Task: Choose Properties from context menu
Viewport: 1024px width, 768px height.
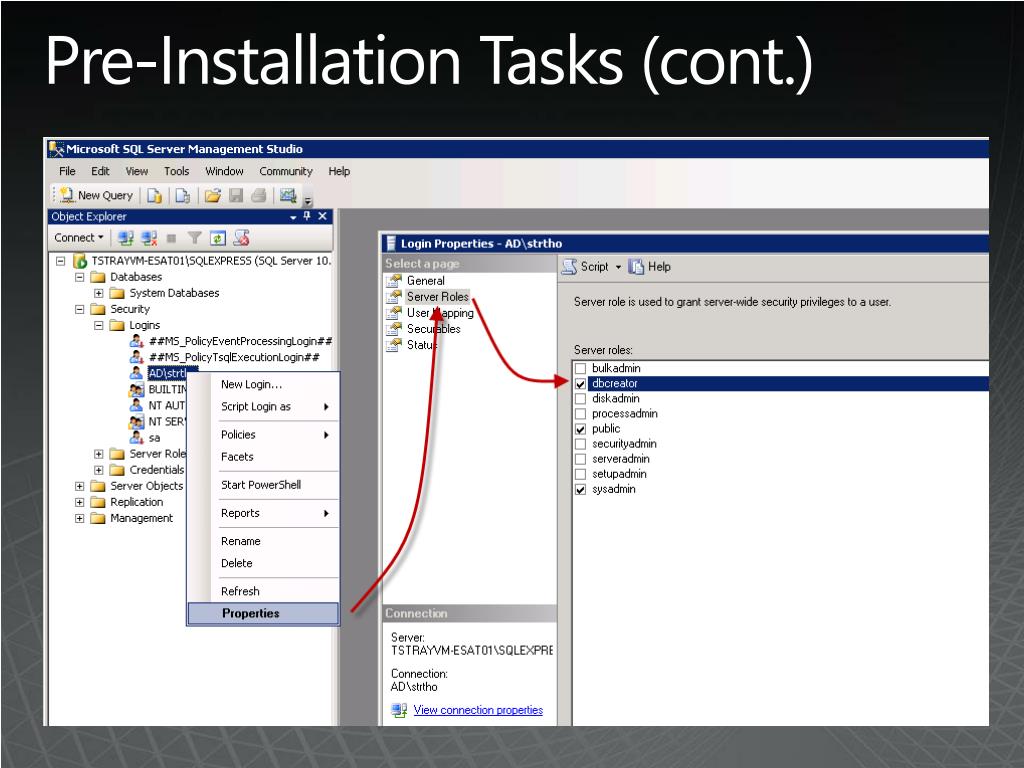Action: coord(263,613)
